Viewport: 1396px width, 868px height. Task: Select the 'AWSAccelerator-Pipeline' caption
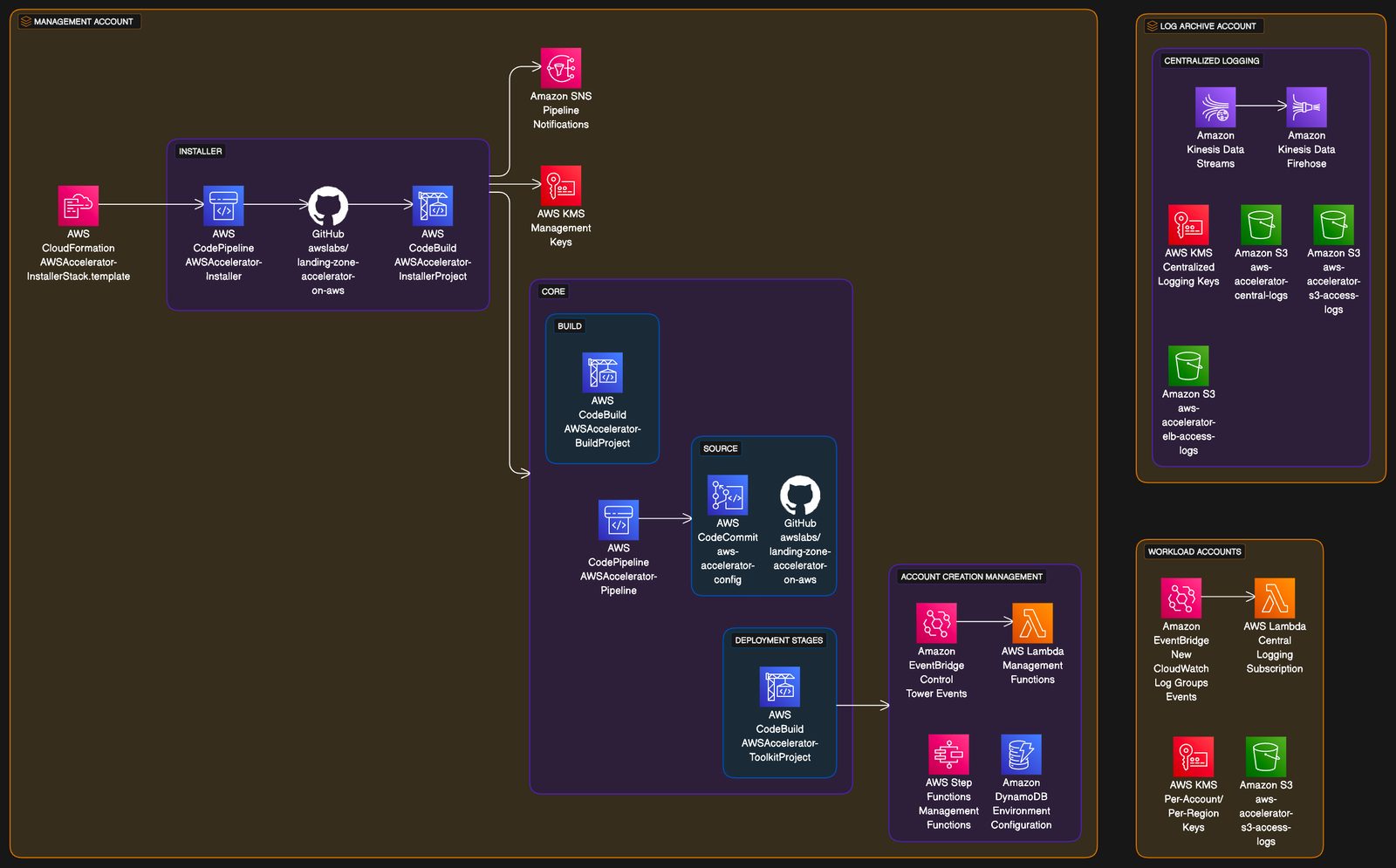pyautogui.click(x=619, y=584)
